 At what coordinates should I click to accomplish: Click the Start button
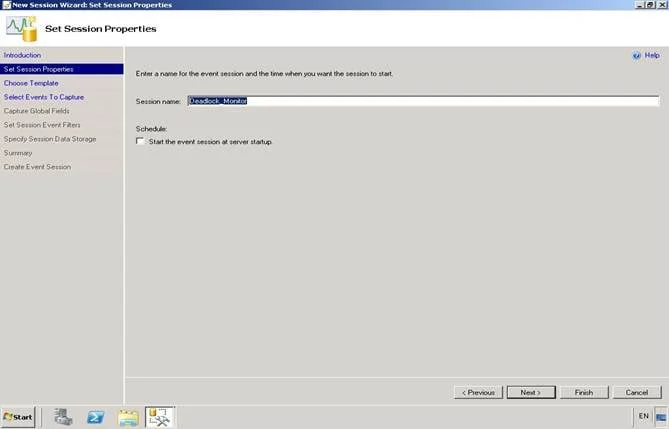point(18,417)
